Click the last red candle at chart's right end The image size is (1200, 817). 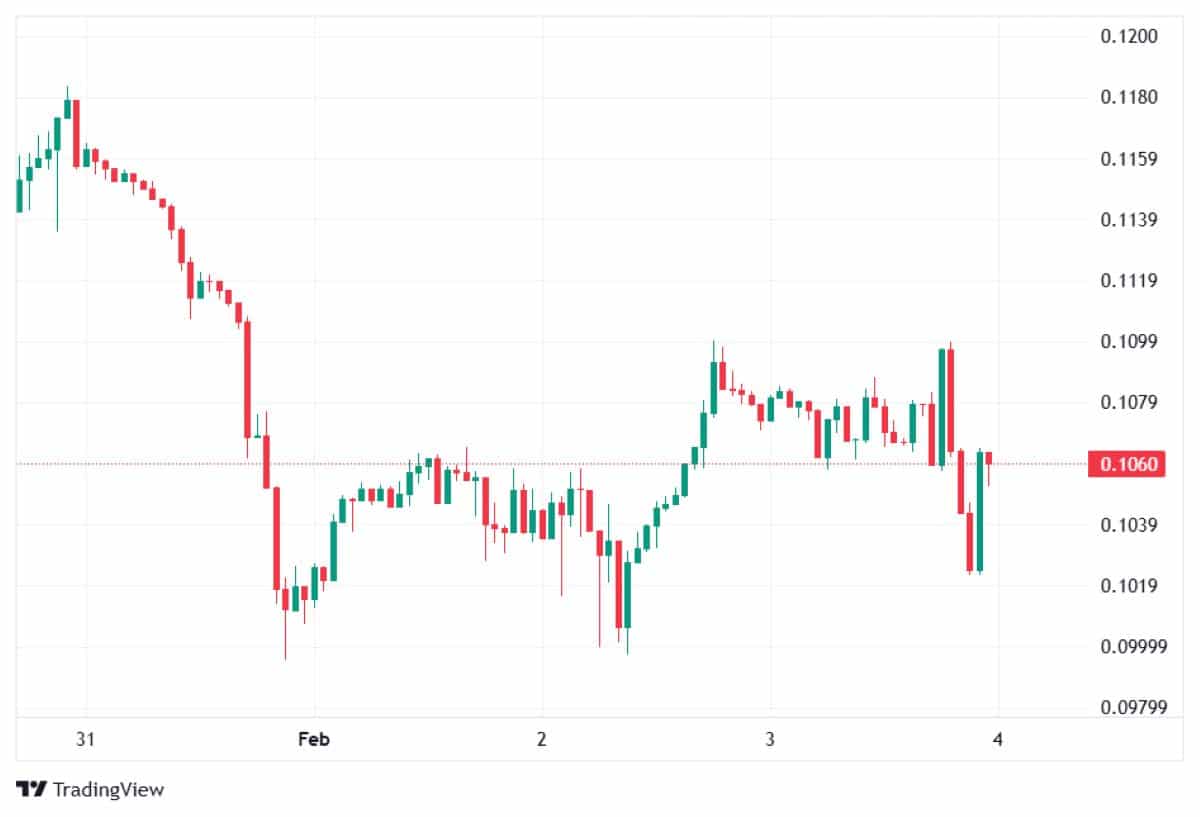click(x=989, y=459)
